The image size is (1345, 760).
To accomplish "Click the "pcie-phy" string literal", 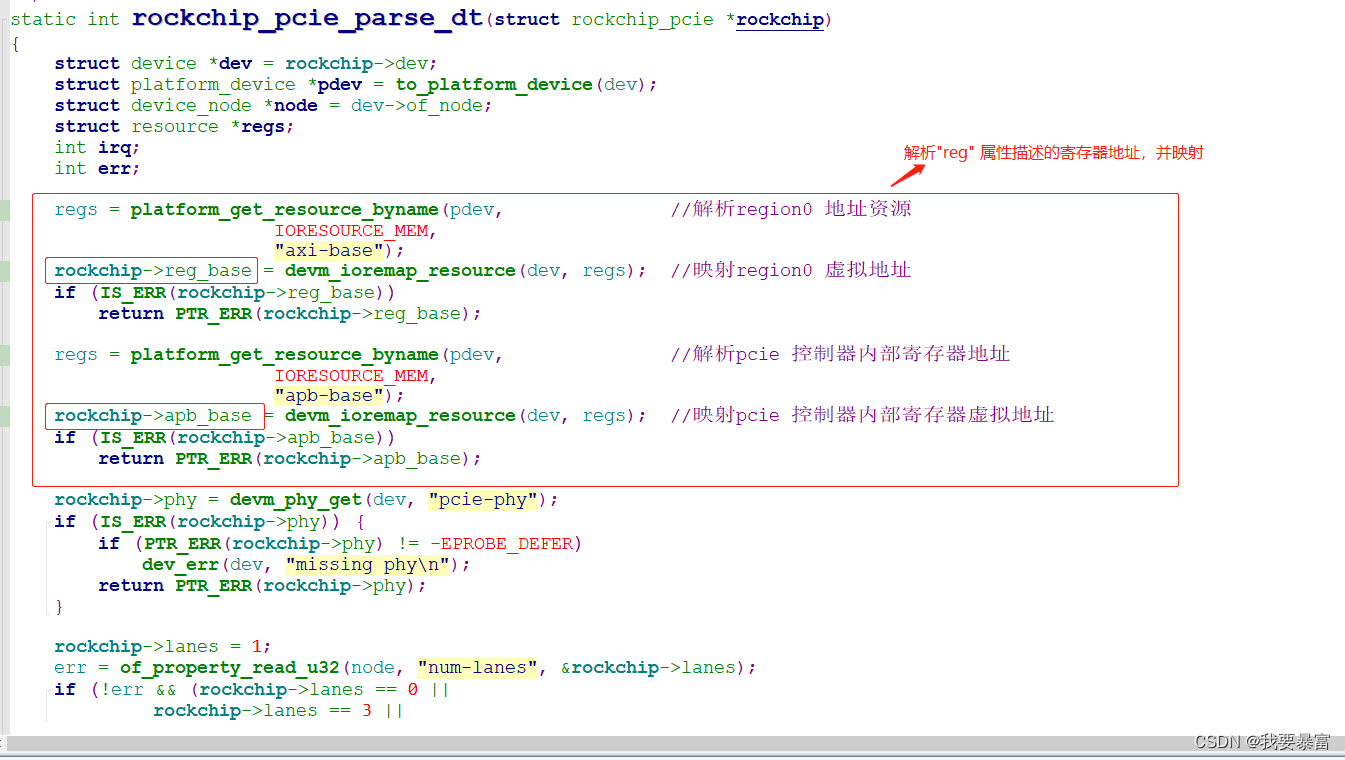I will [x=482, y=500].
